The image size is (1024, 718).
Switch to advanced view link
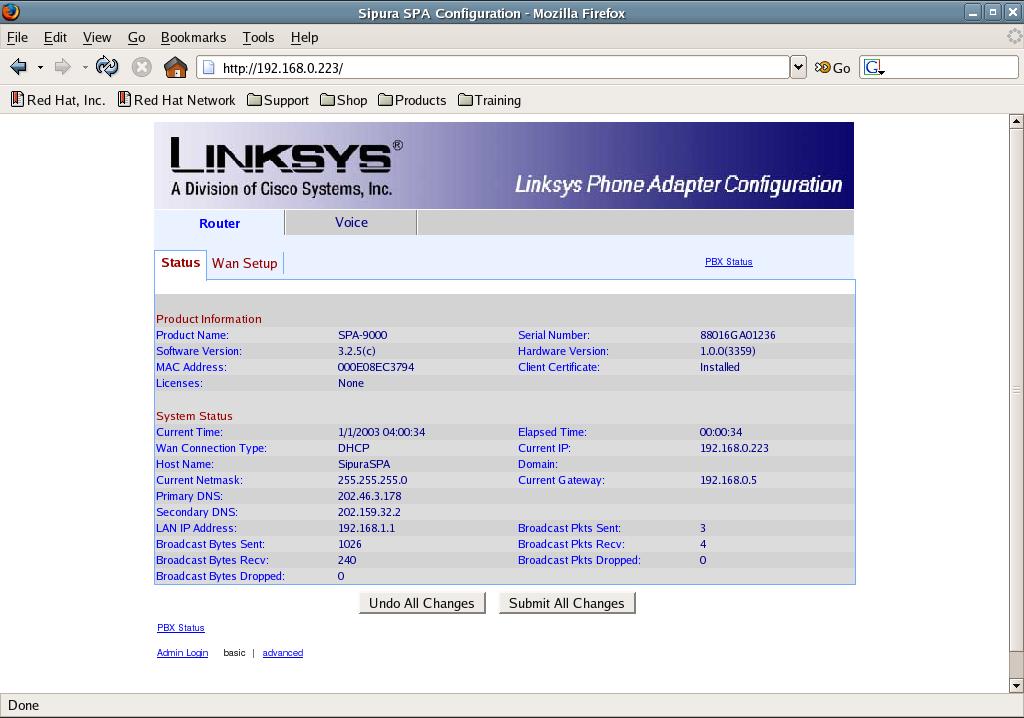pos(282,653)
